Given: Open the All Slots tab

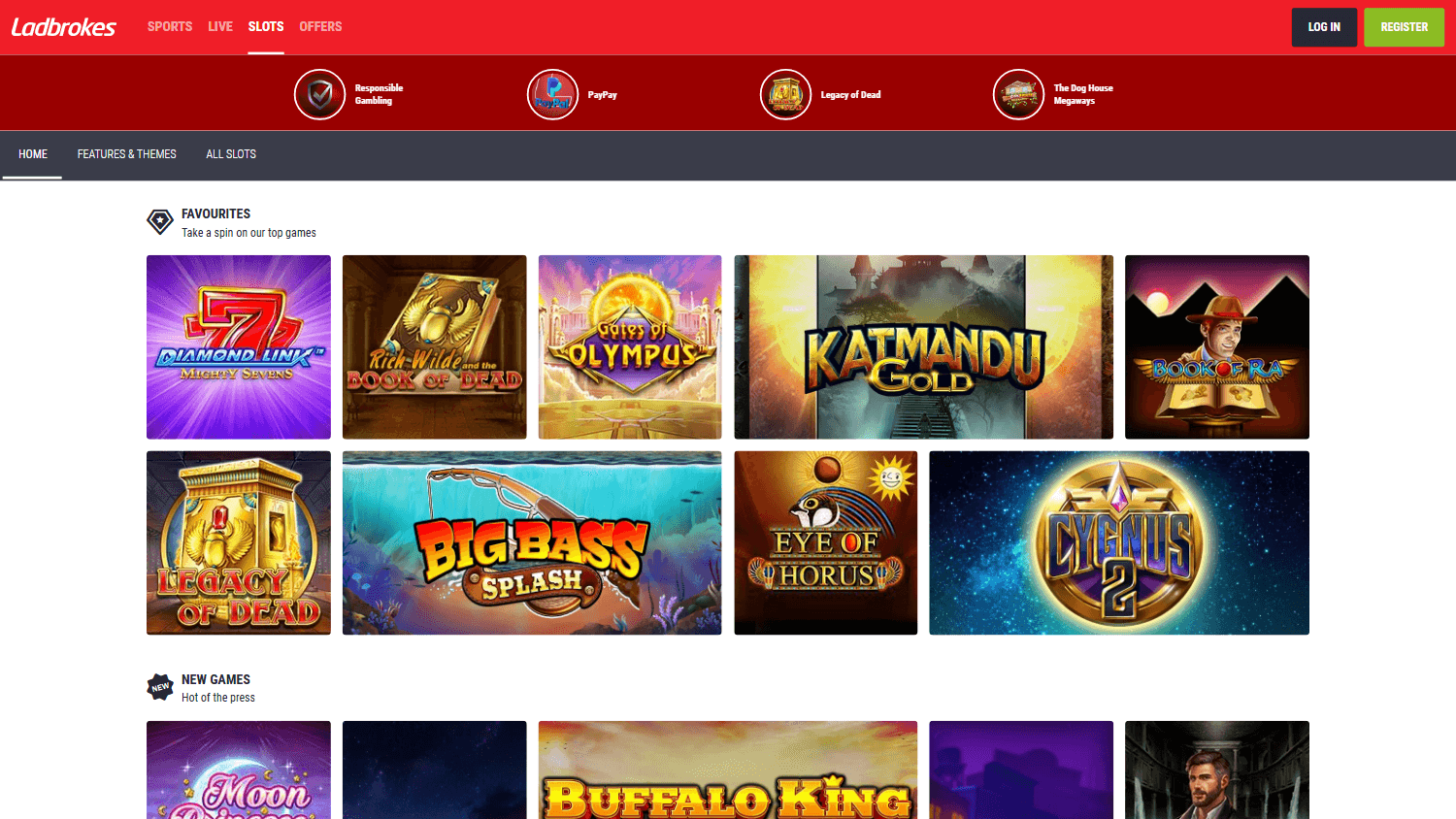Looking at the screenshot, I should 231,154.
